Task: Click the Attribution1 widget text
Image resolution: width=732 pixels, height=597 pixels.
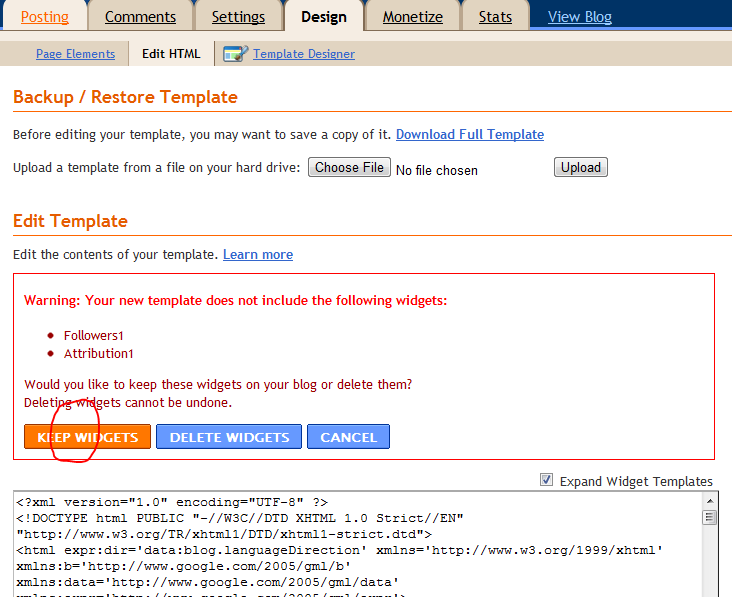Action: pyautogui.click(x=99, y=354)
